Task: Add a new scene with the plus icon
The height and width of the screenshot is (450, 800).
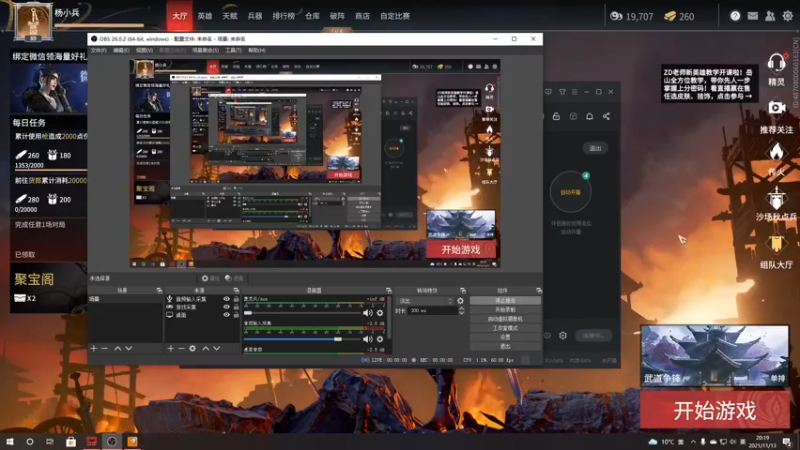Action: 93,348
